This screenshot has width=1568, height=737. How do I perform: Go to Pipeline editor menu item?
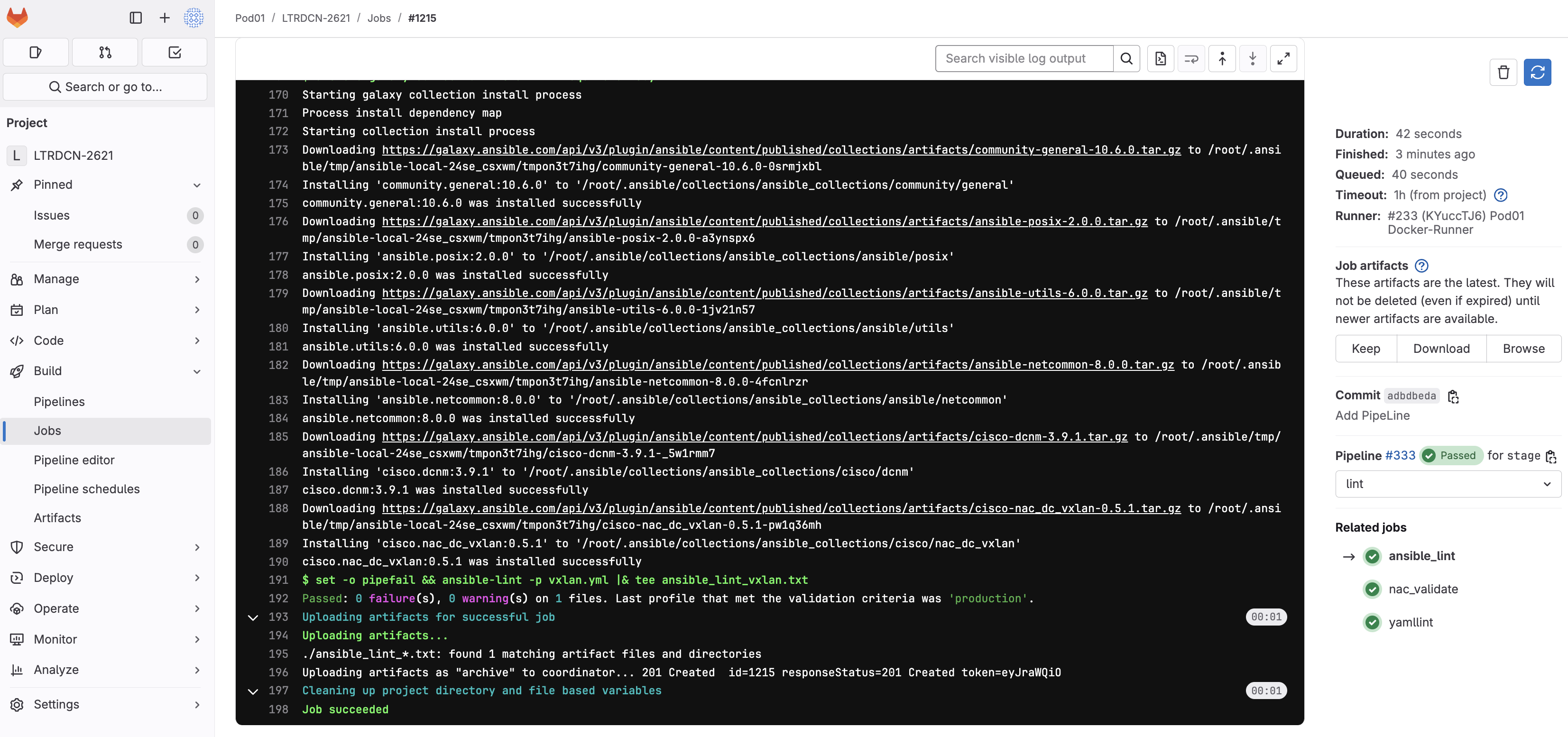(x=74, y=460)
